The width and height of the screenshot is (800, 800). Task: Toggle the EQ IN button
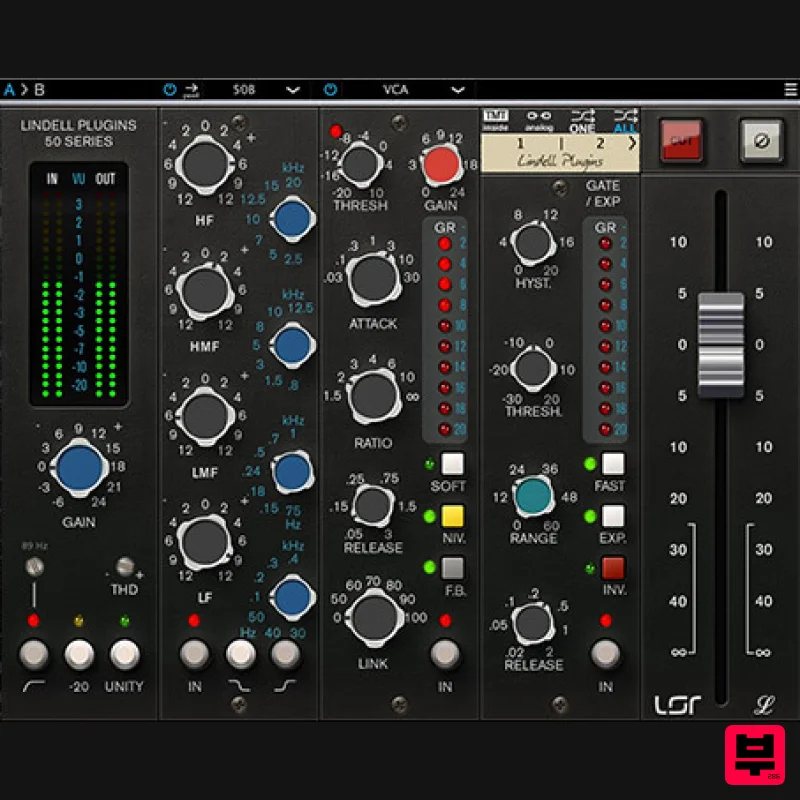click(x=194, y=654)
